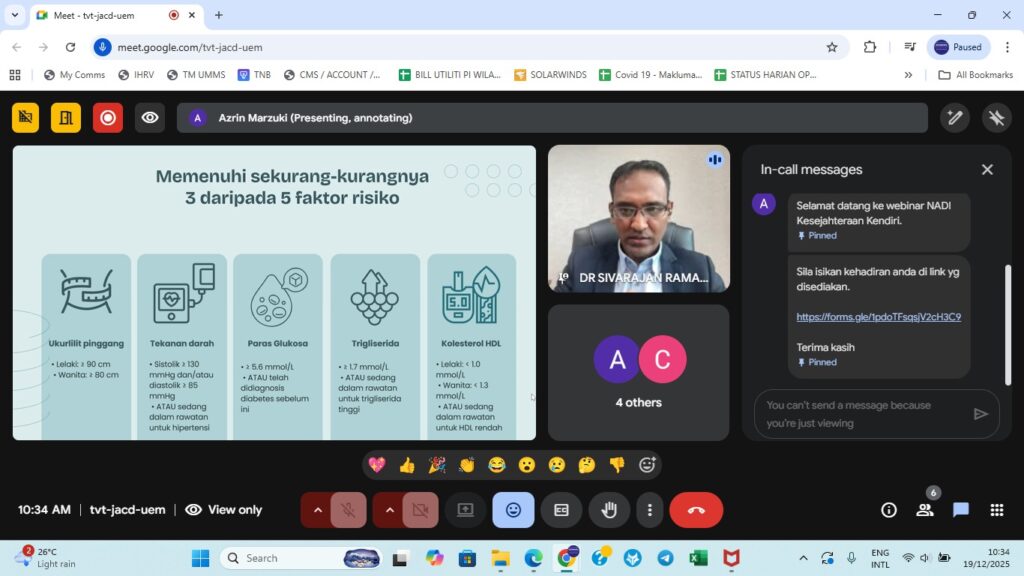Expand audio settings arrow beside microphone

pyautogui.click(x=318, y=510)
